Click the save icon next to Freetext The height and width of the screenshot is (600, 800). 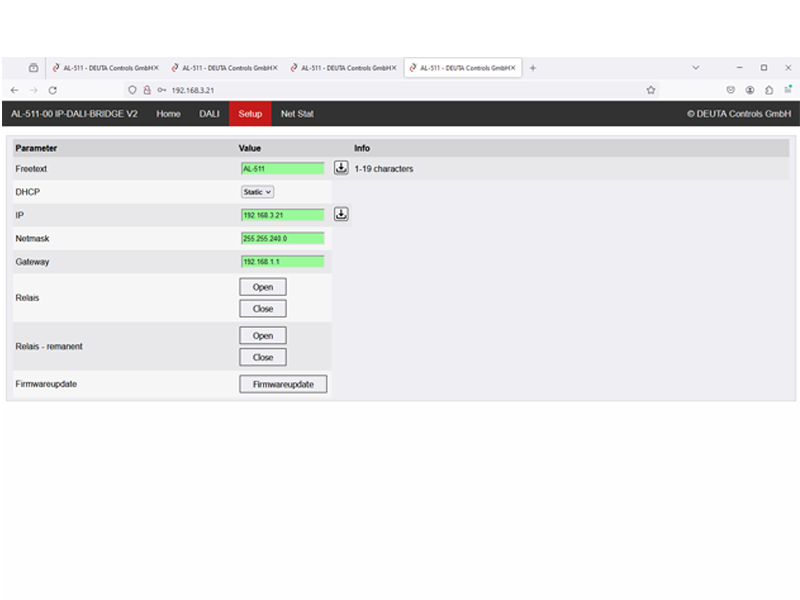click(341, 168)
